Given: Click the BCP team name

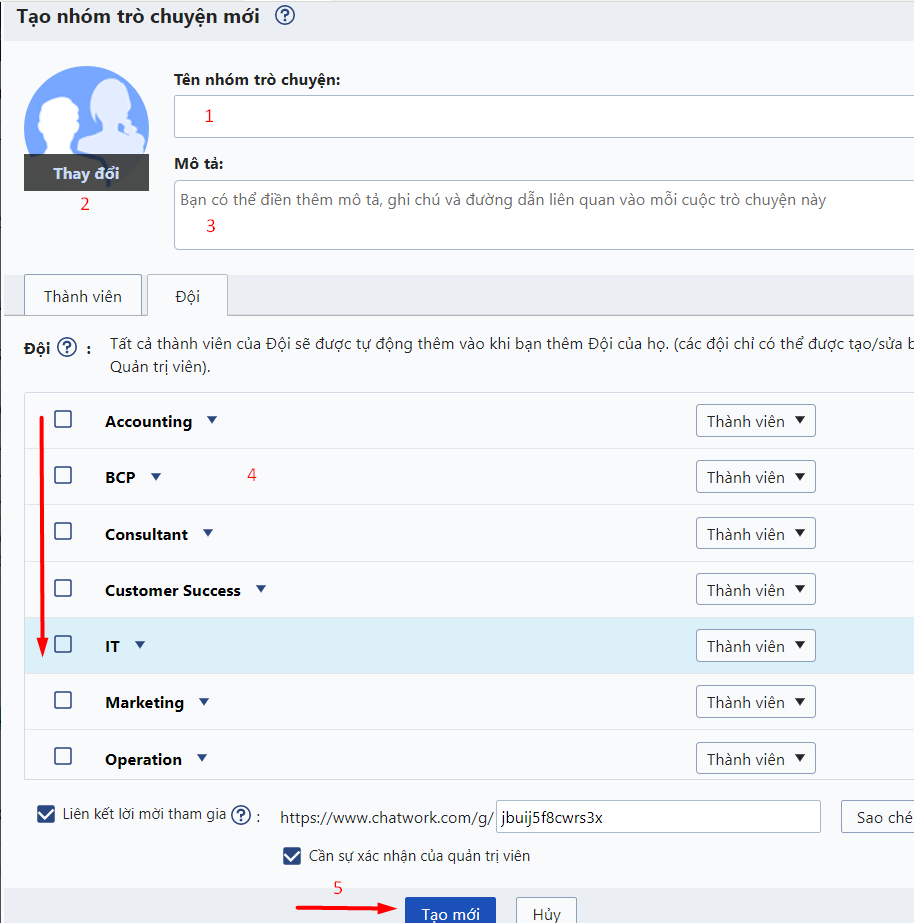Looking at the screenshot, I should click(x=120, y=477).
